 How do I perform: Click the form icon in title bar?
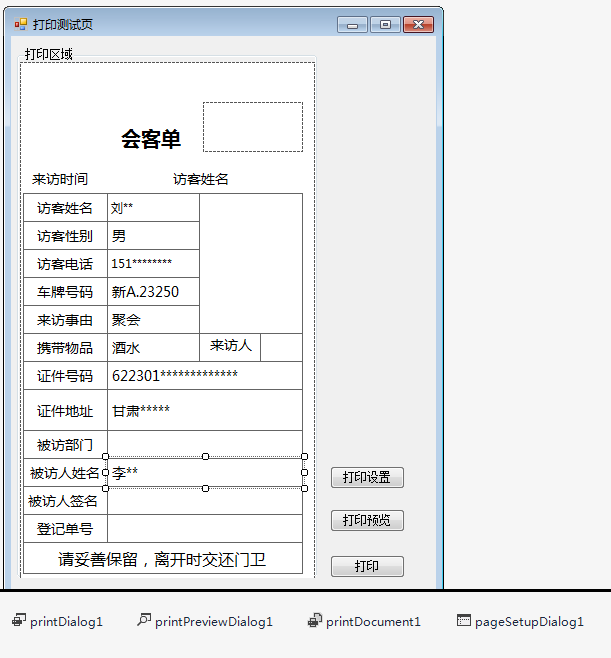pos(21,24)
